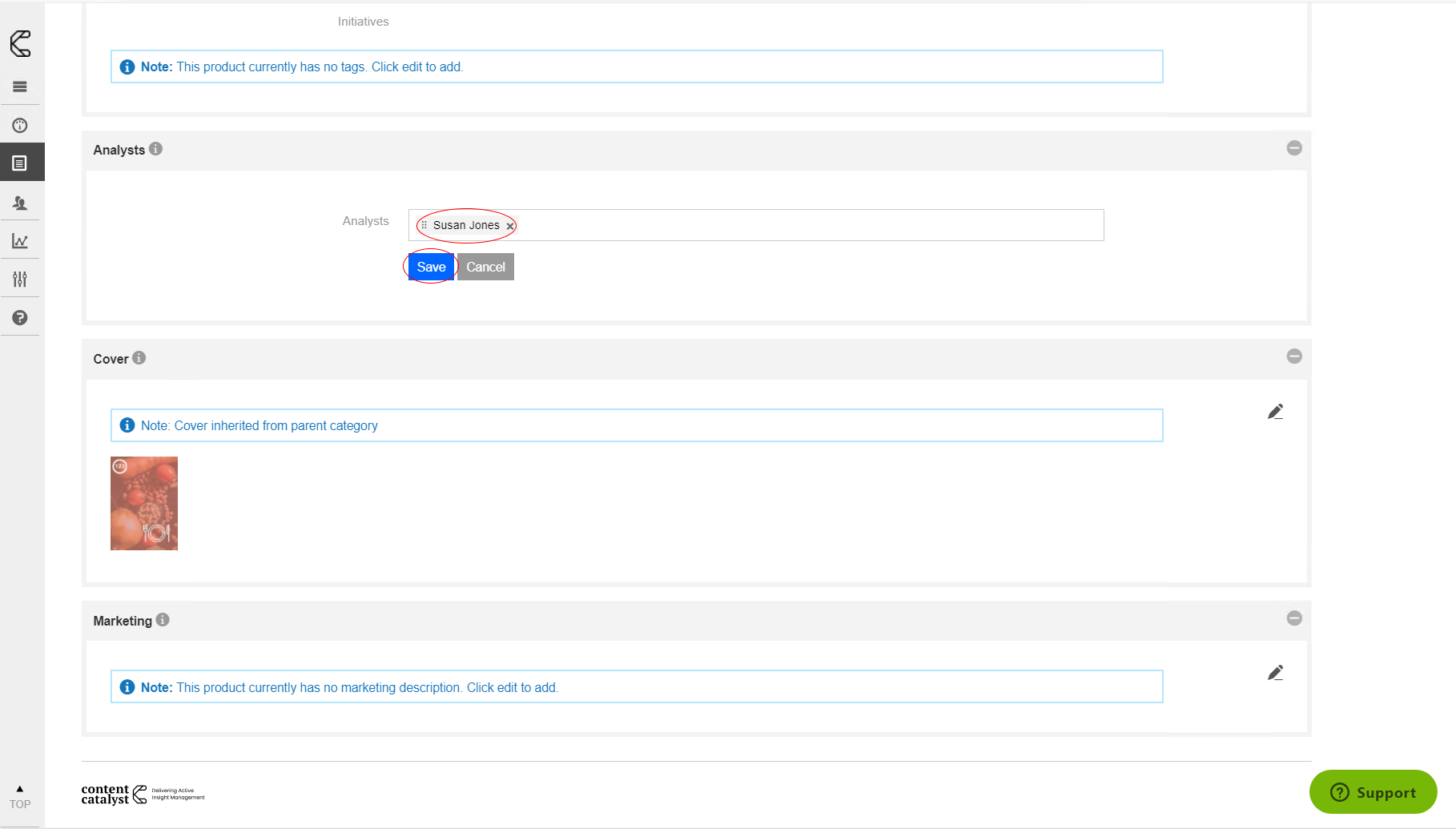Viewport: 1456px width, 829px height.
Task: Jump to TOP of the page
Action: (x=20, y=798)
